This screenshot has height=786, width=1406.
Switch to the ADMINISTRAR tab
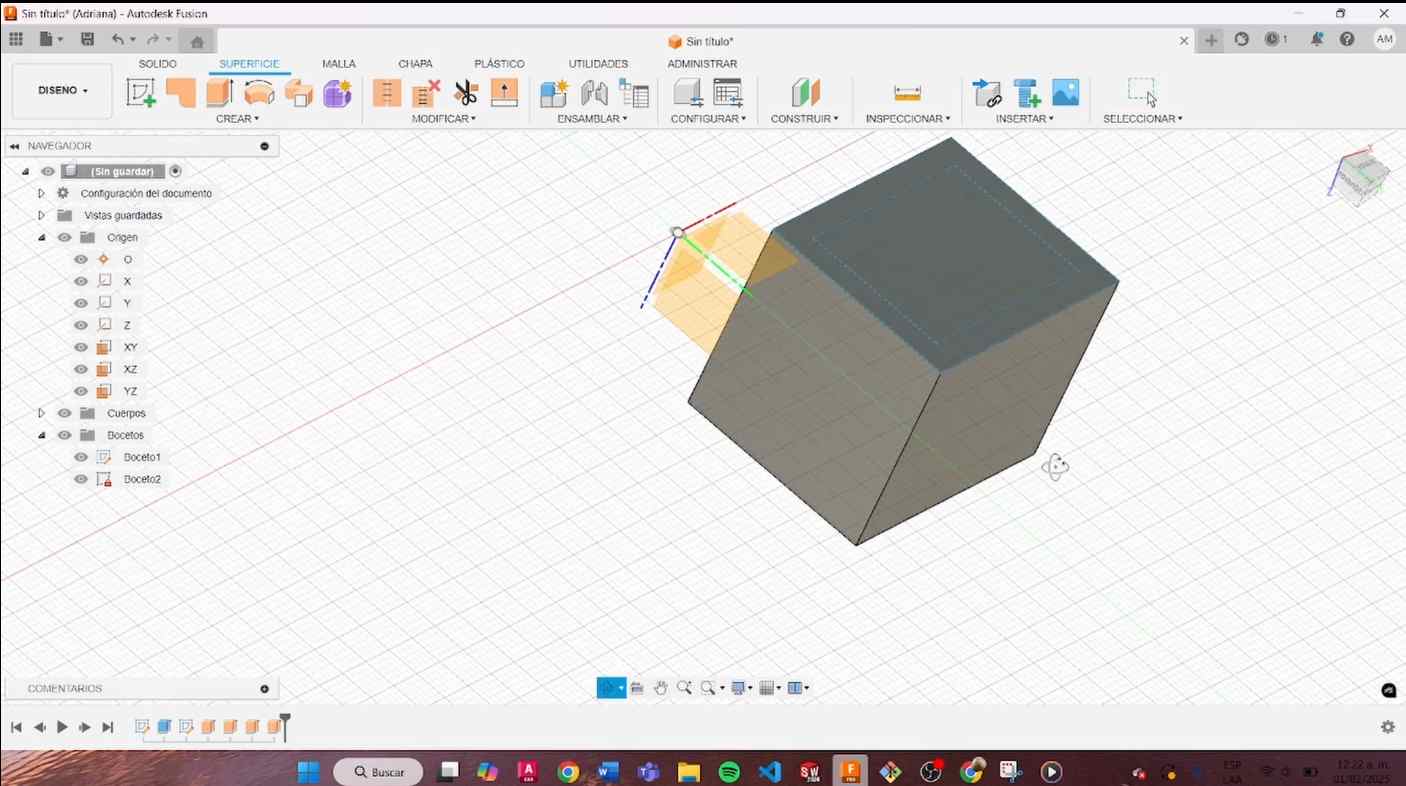702,64
